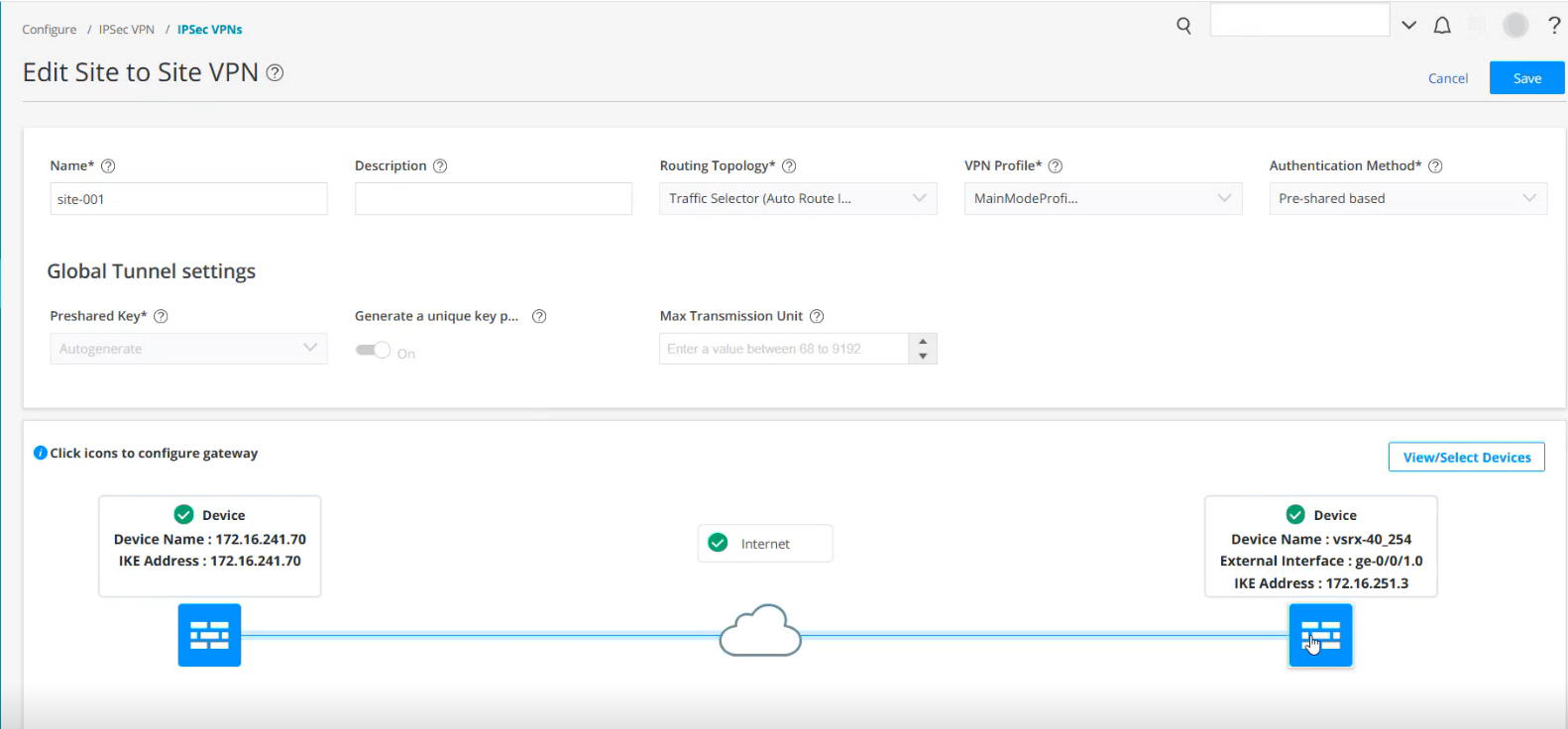This screenshot has height=729, width=1568.
Task: Show help tooltip for Preshared Key
Action: (x=161, y=317)
